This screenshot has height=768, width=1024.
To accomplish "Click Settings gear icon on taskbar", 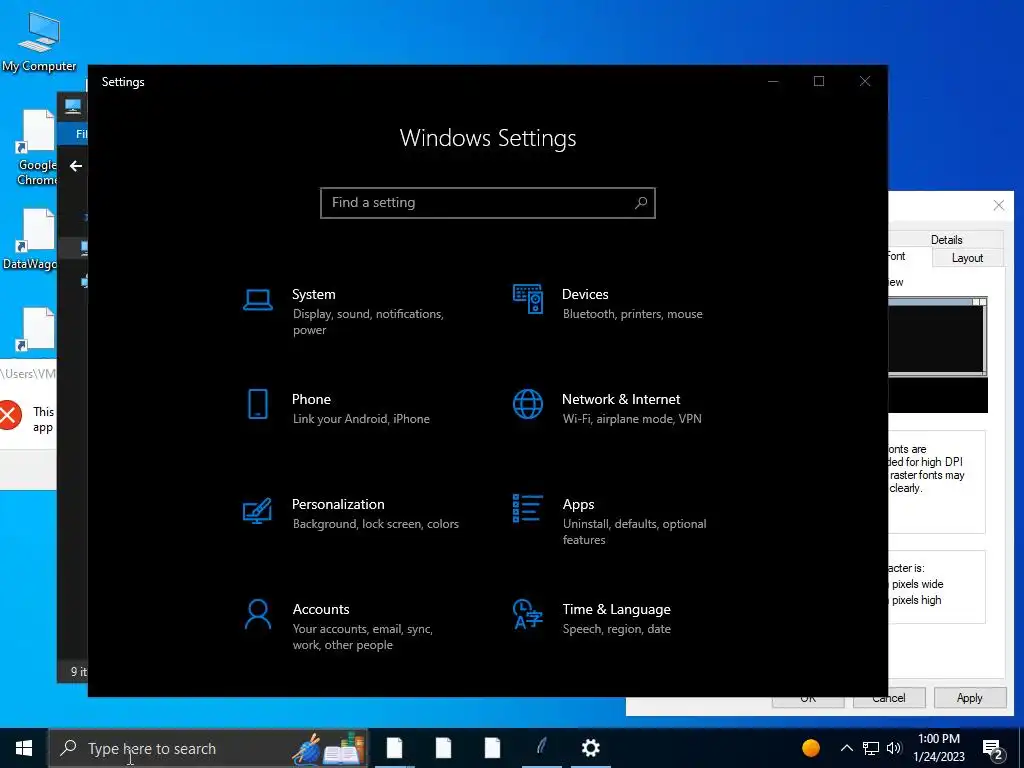I will coord(590,748).
